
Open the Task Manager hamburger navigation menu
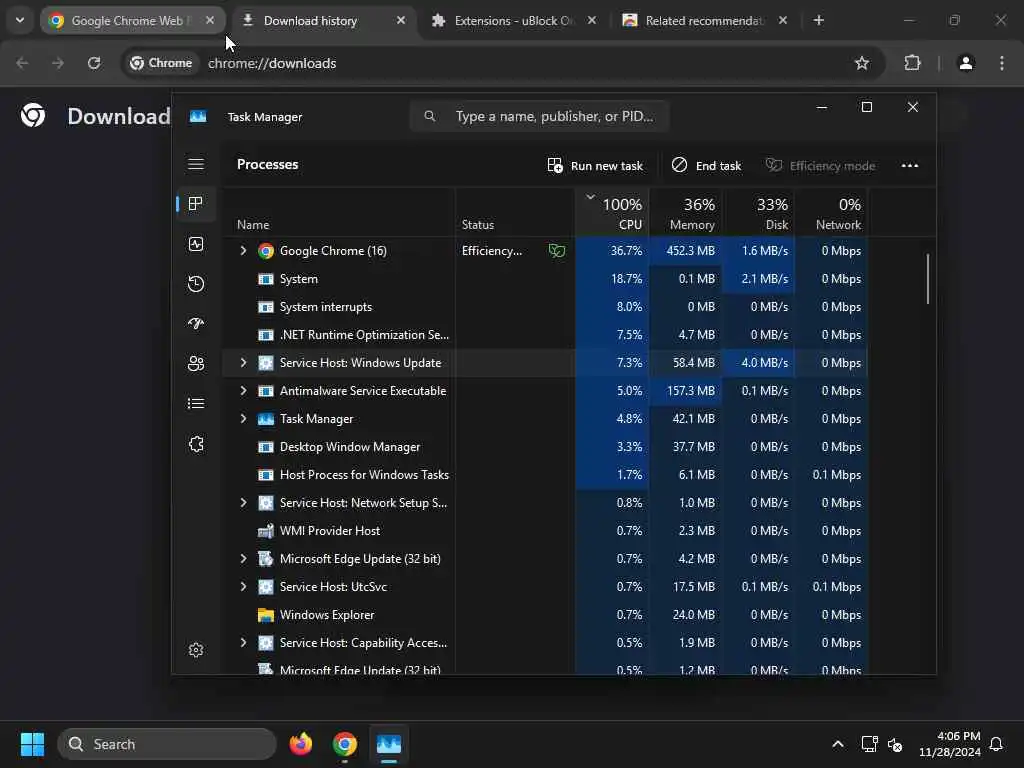point(196,164)
